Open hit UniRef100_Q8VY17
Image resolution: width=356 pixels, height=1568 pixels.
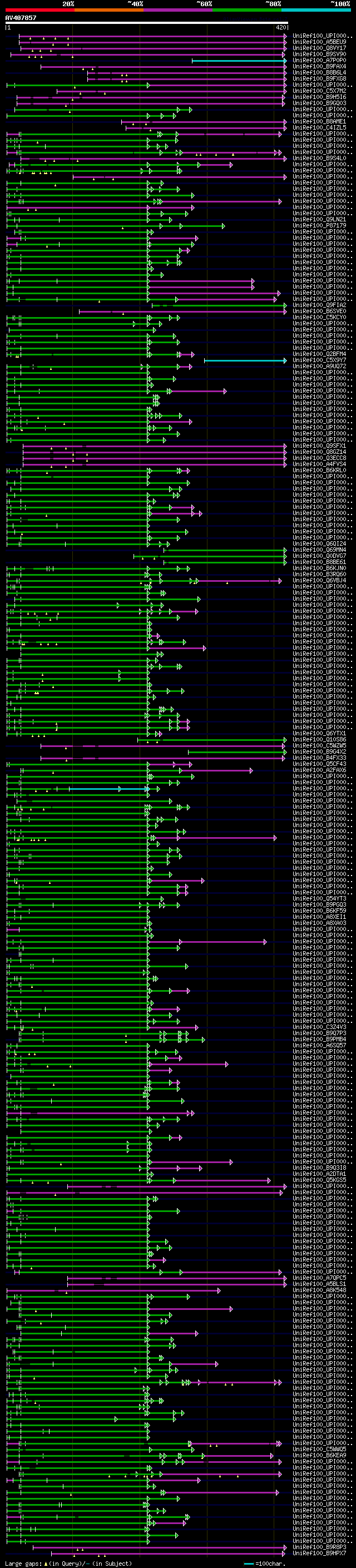[319, 48]
